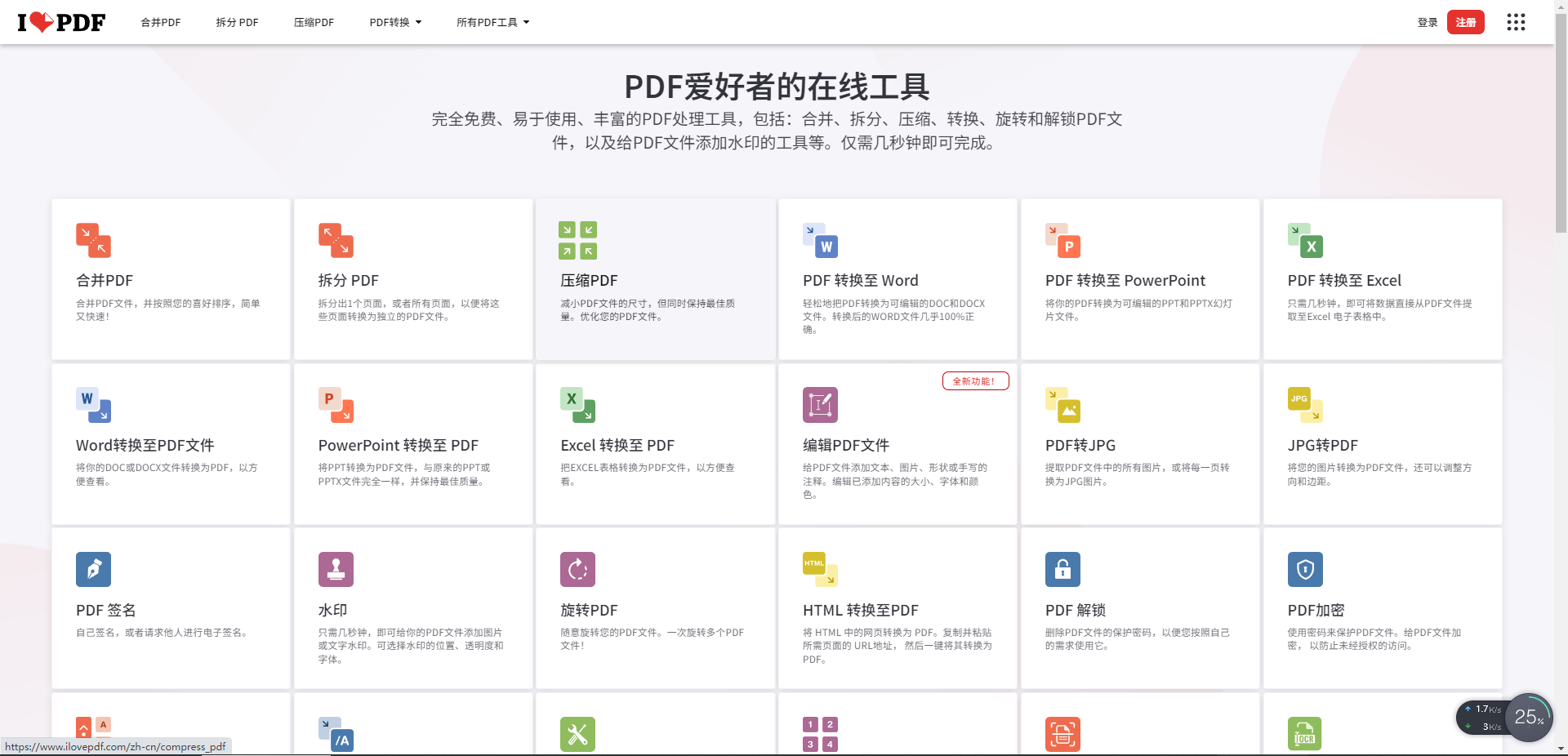1568x756 pixels.
Task: Click the 登录 login link
Action: [1428, 22]
